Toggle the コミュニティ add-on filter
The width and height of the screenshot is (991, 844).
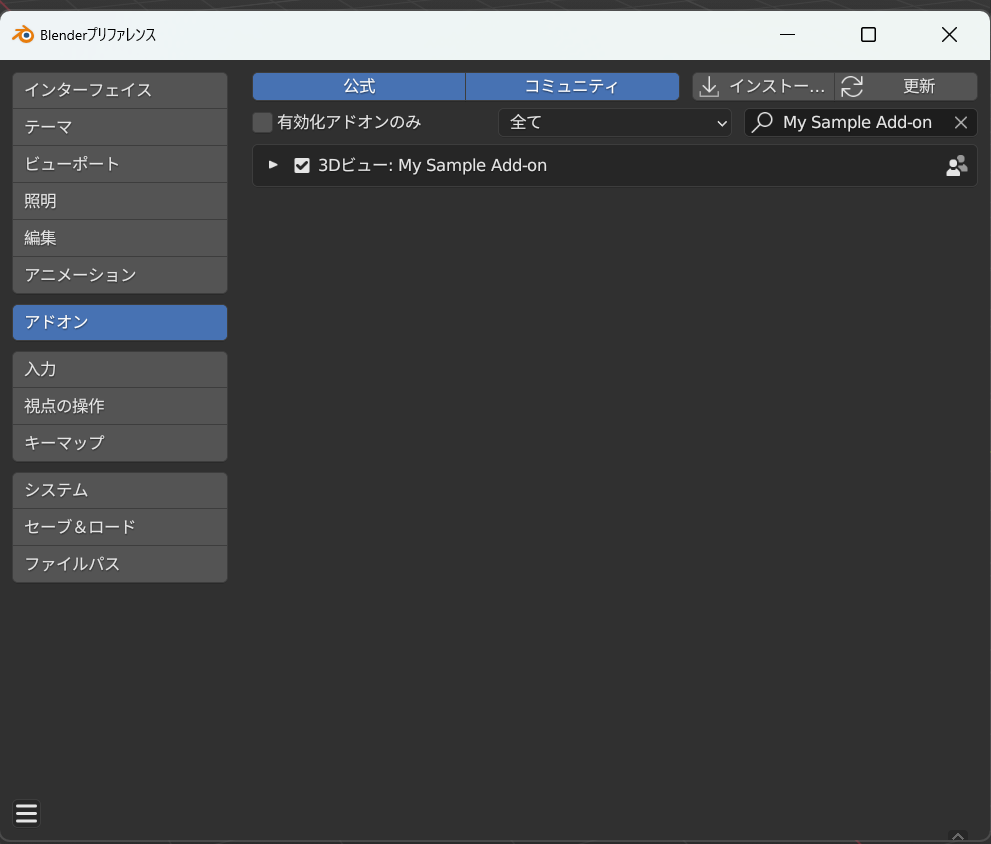click(x=572, y=86)
